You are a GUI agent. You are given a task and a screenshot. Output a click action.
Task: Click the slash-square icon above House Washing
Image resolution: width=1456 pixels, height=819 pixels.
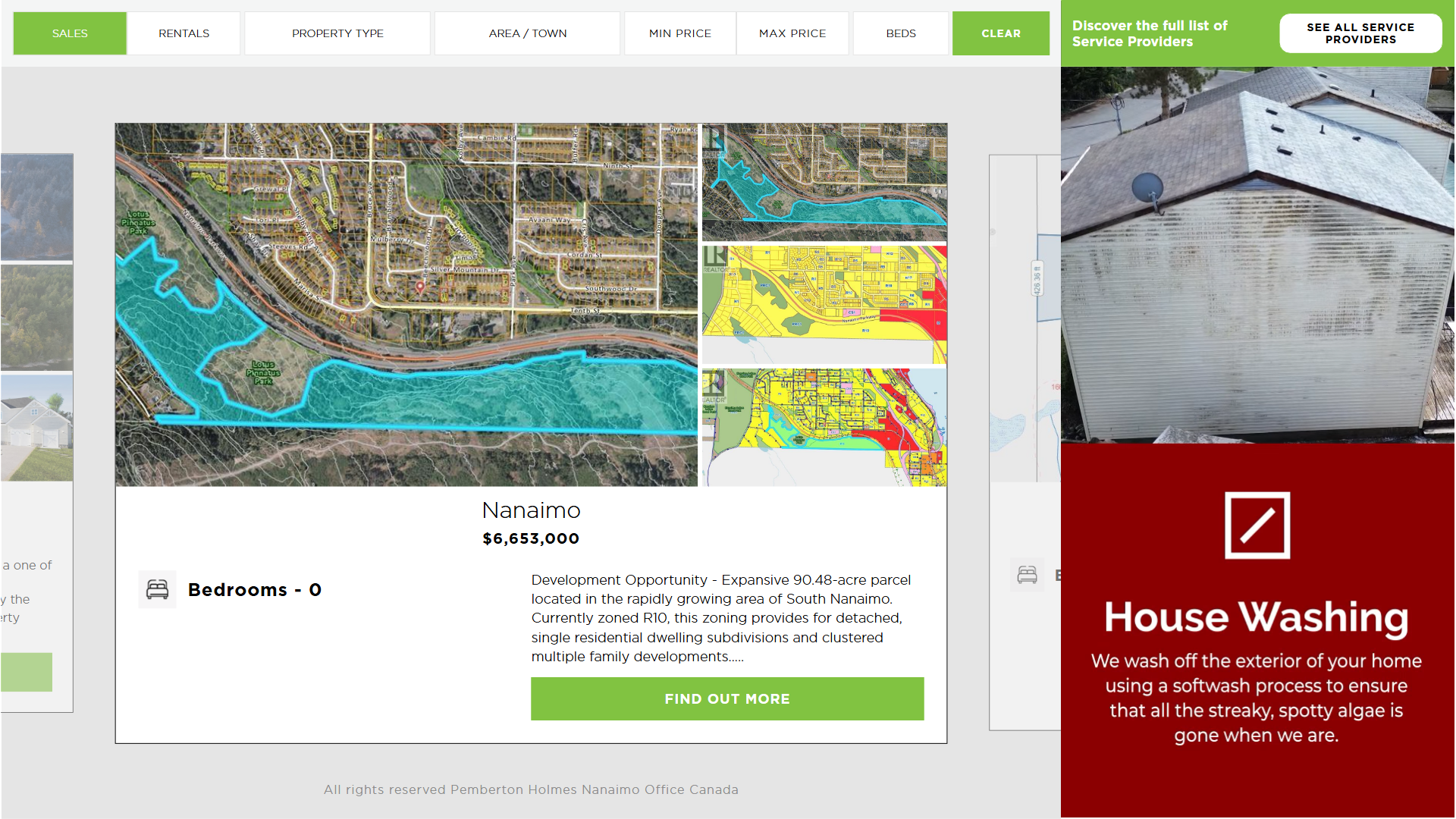click(1257, 526)
